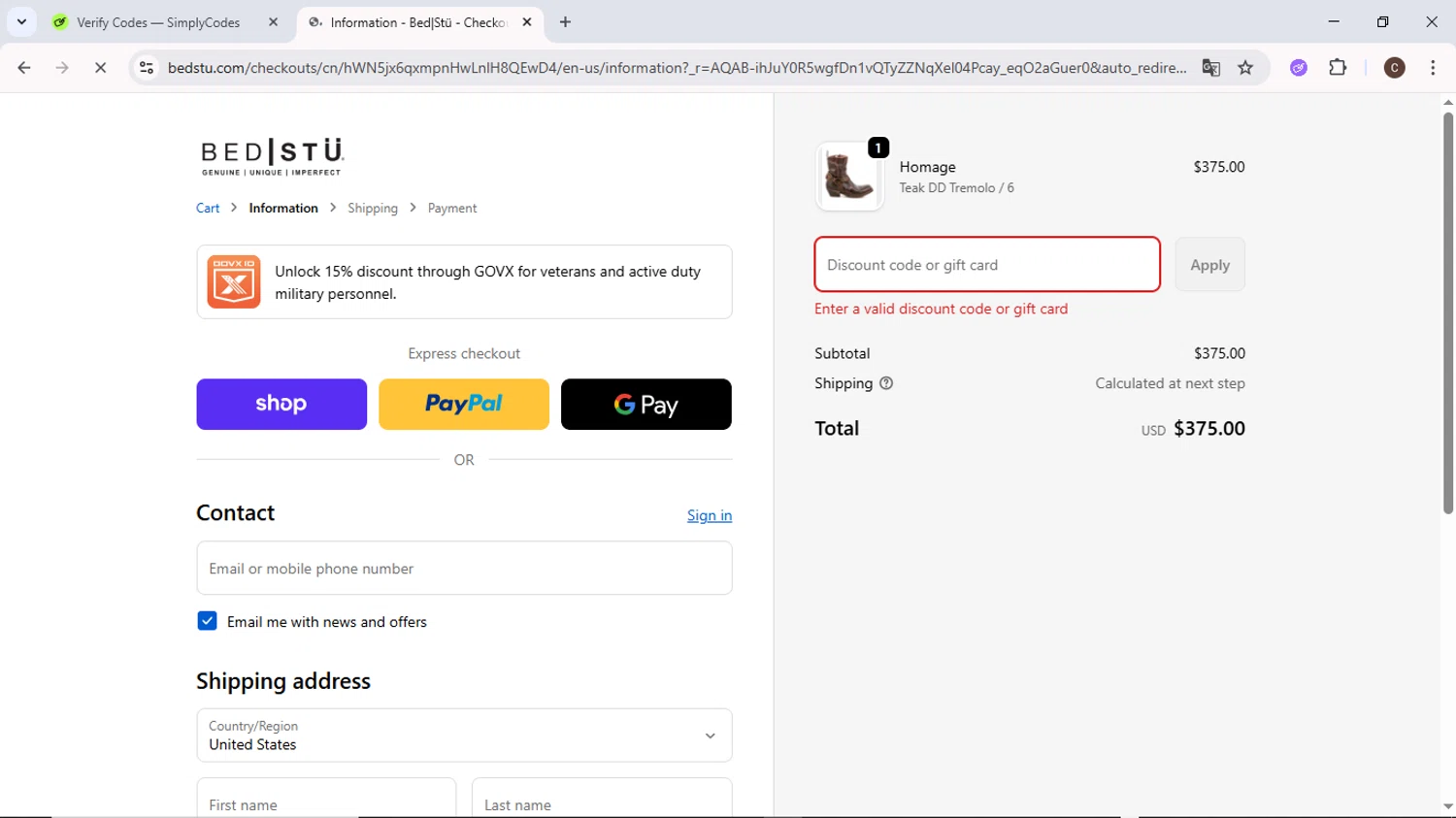Click the browser forward arrow
The height and width of the screenshot is (818, 1456).
tap(62, 68)
